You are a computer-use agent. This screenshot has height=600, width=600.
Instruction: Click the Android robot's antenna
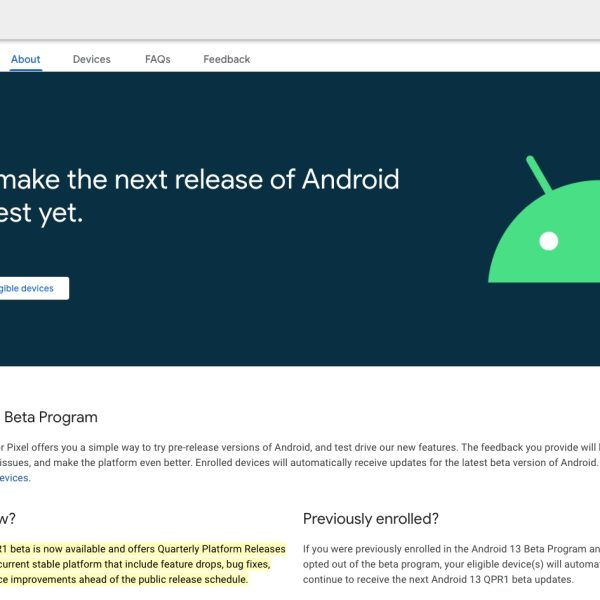coord(538,174)
